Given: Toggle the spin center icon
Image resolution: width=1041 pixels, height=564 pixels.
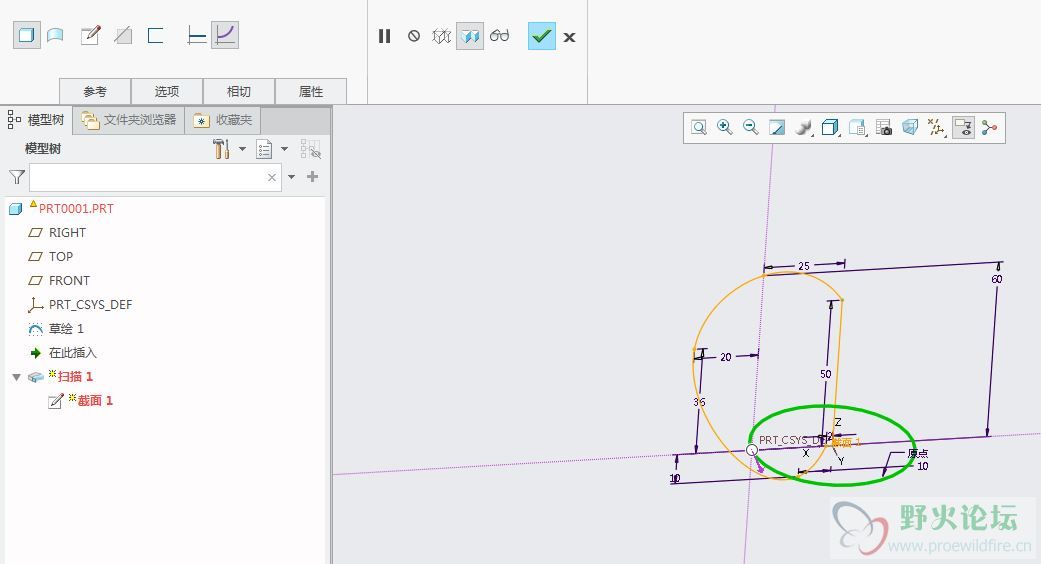Looking at the screenshot, I should click(x=989, y=127).
